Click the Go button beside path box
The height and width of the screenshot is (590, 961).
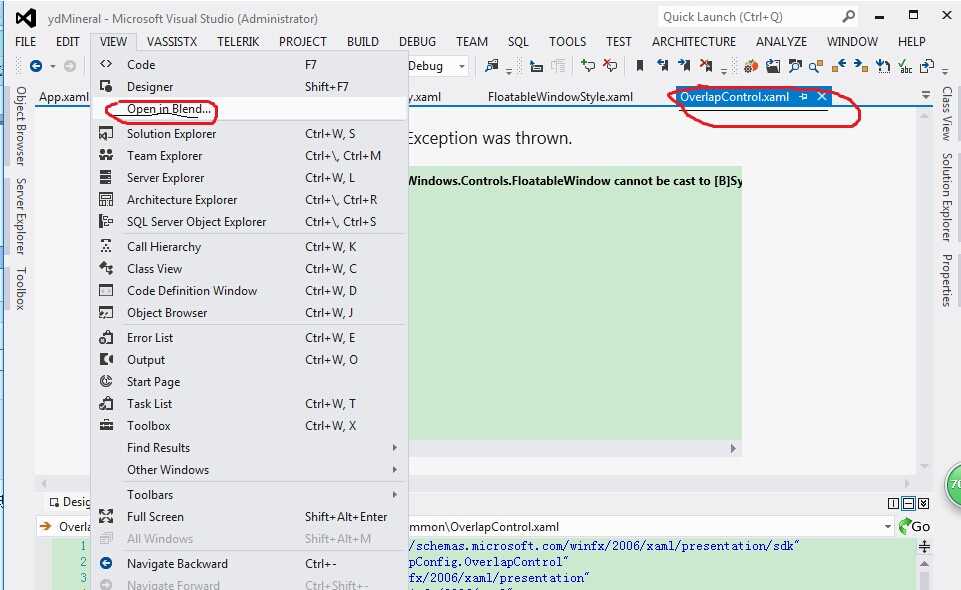pyautogui.click(x=914, y=526)
